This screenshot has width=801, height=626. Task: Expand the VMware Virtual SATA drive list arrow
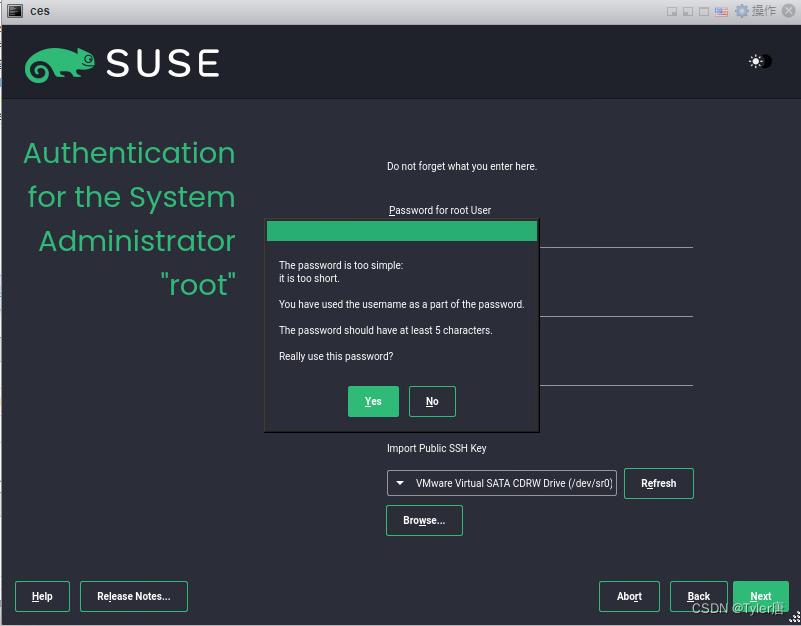400,483
